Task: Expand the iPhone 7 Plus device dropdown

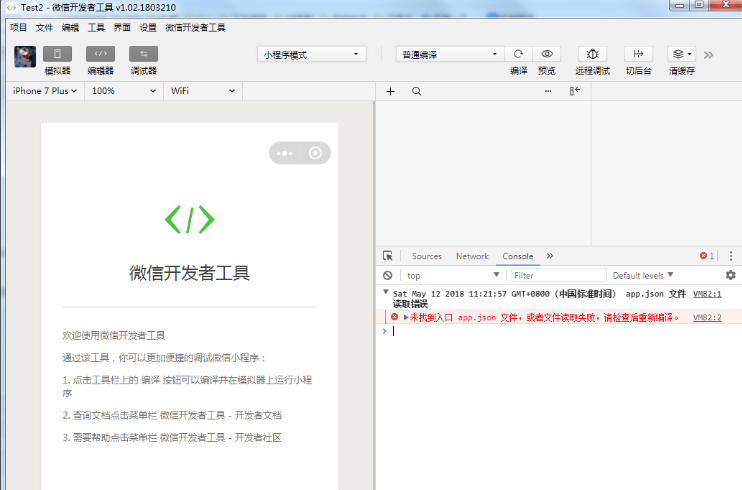Action: coord(44,91)
